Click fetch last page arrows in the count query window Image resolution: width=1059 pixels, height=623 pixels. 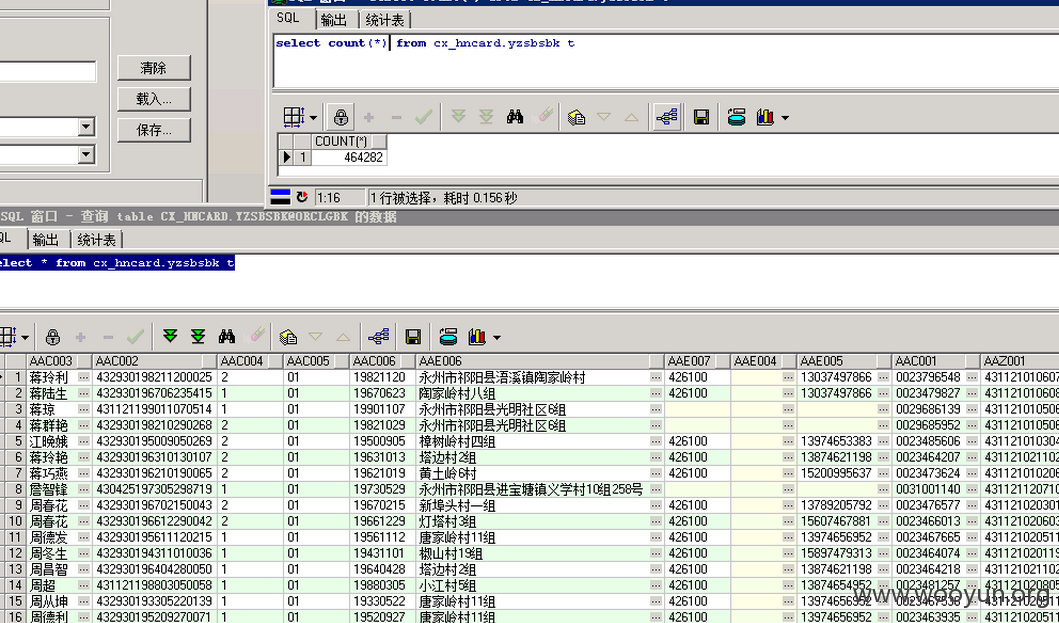tap(486, 117)
